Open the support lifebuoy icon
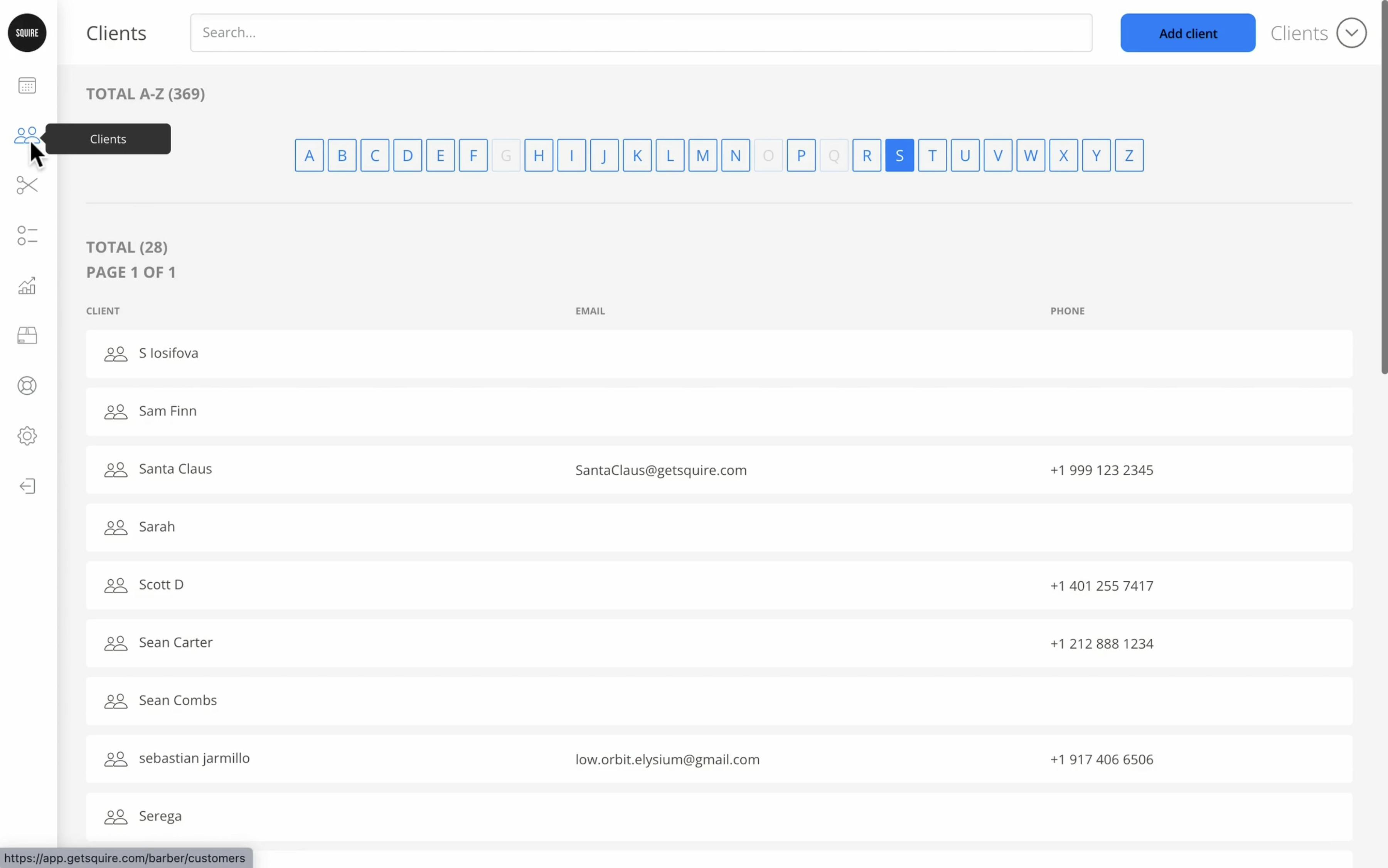The image size is (1388, 868). click(27, 386)
